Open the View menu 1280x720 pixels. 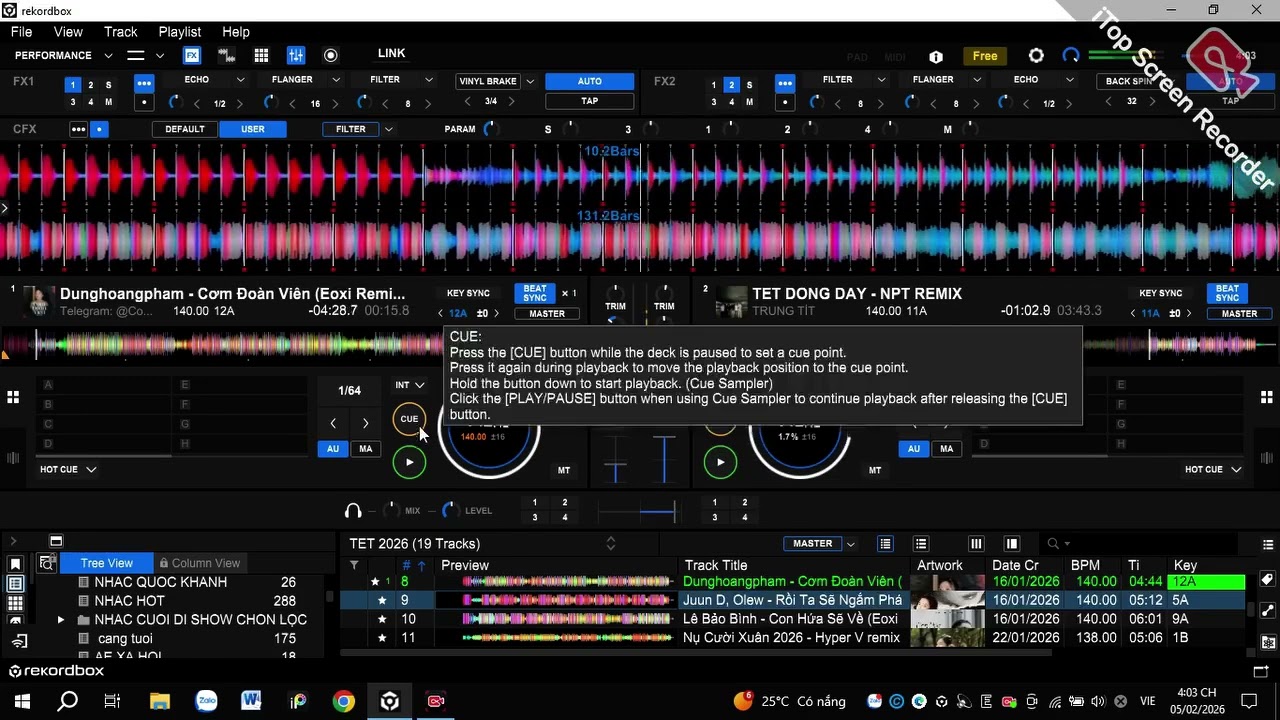68,32
